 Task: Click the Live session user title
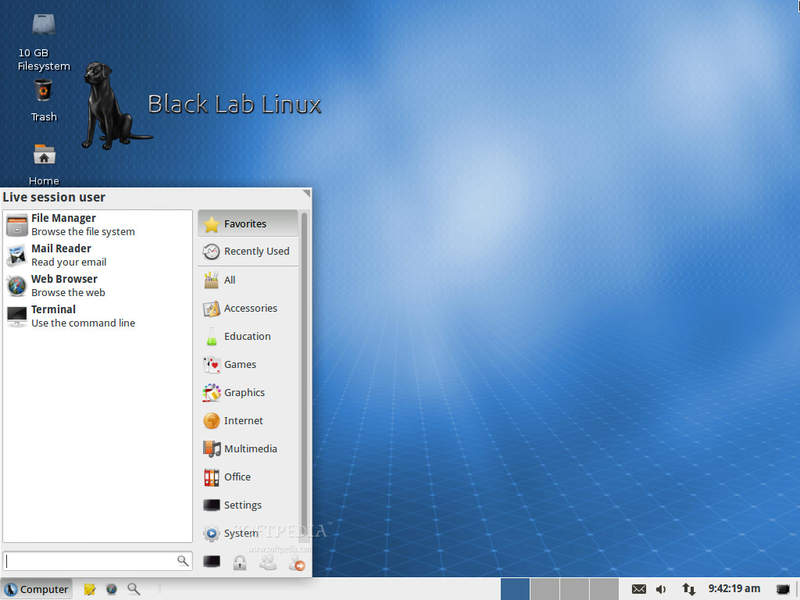point(54,197)
